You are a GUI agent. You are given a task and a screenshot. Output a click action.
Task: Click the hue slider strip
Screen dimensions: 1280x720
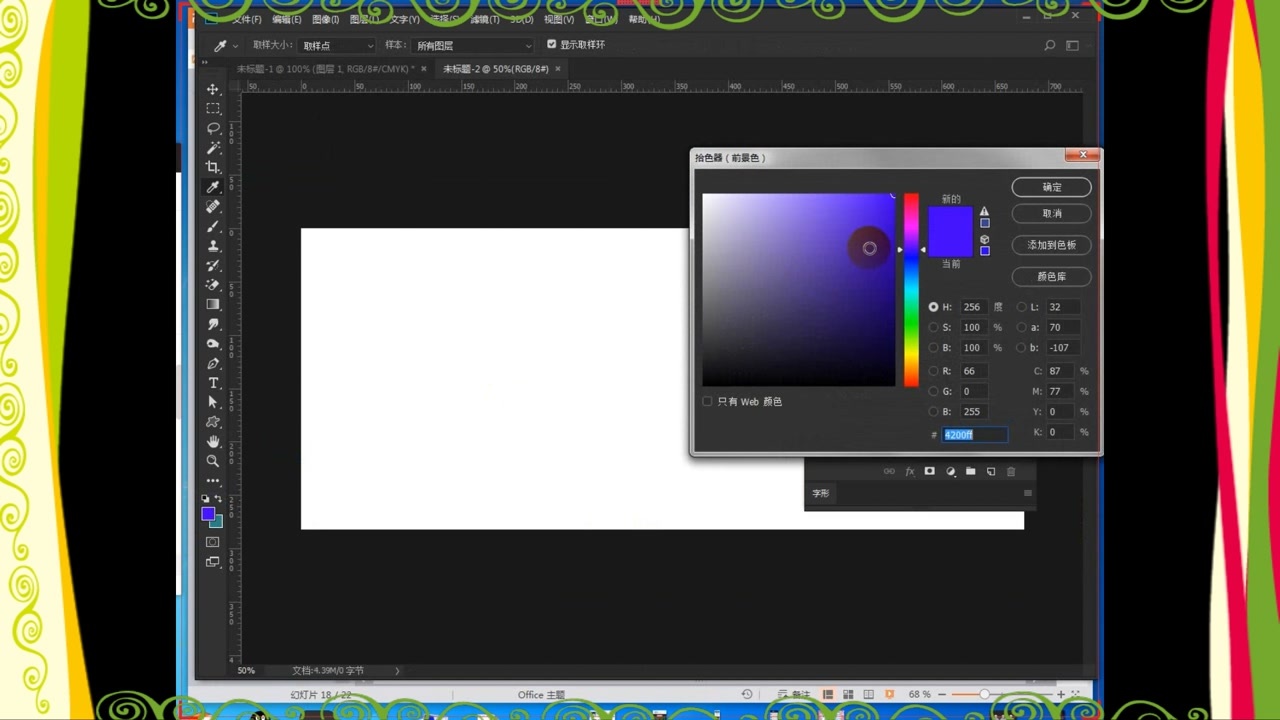pyautogui.click(x=911, y=290)
